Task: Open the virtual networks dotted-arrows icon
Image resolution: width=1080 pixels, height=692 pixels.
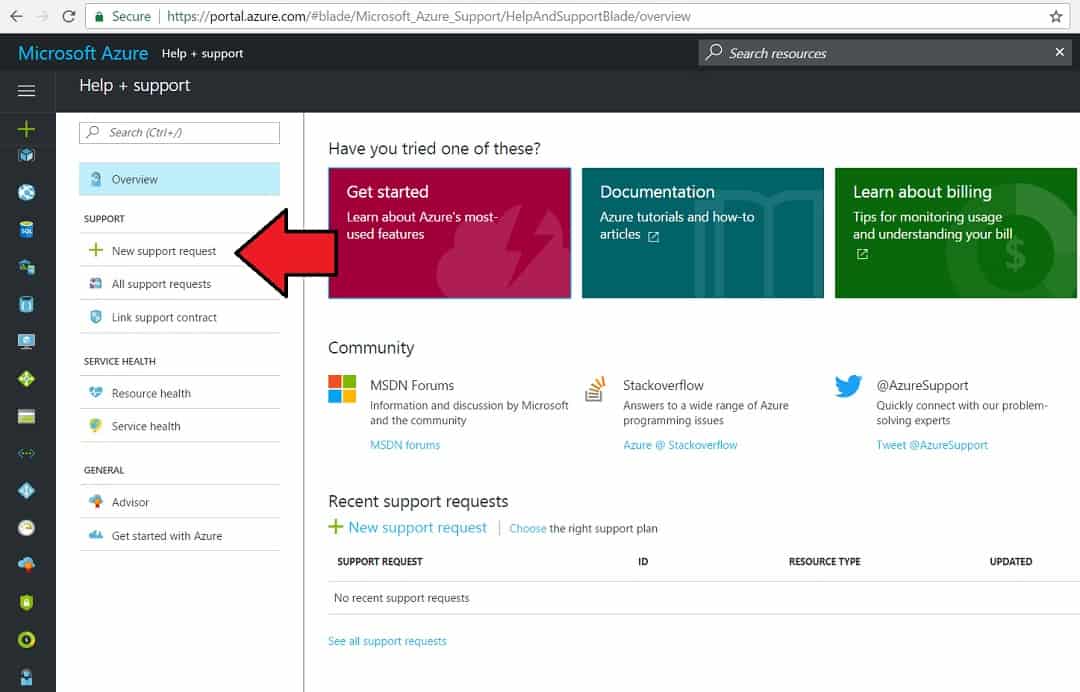Action: 26,453
